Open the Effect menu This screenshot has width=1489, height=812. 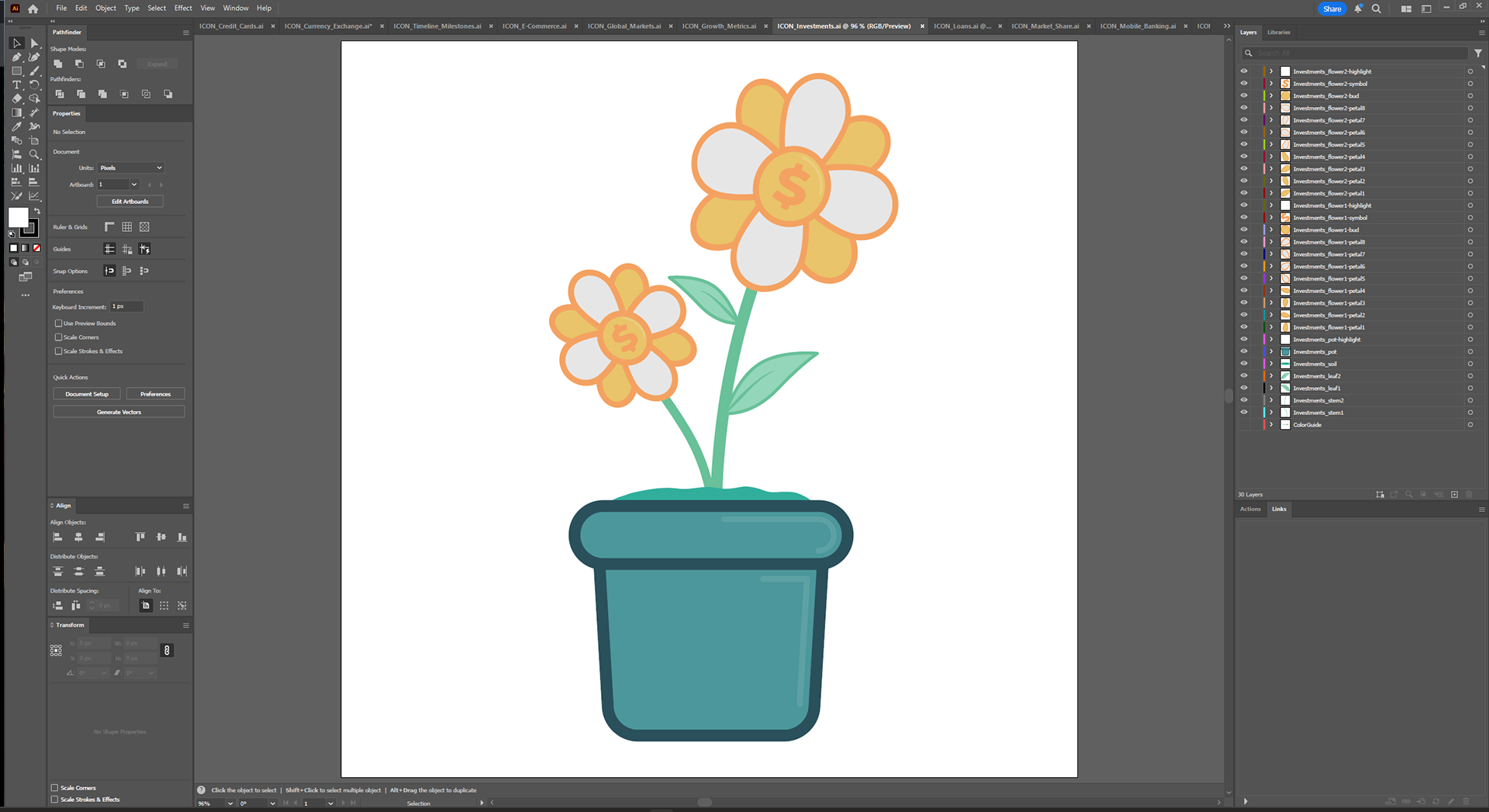coord(183,8)
